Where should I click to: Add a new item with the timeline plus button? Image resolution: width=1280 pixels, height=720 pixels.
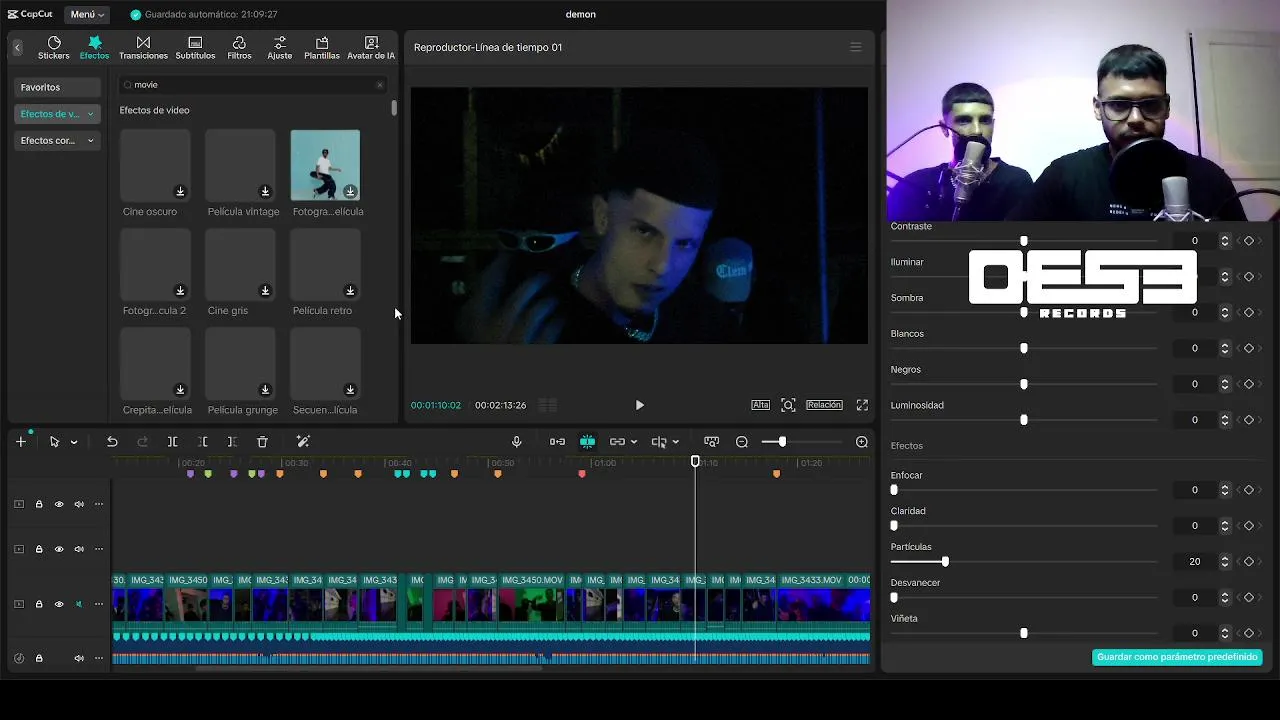21,442
